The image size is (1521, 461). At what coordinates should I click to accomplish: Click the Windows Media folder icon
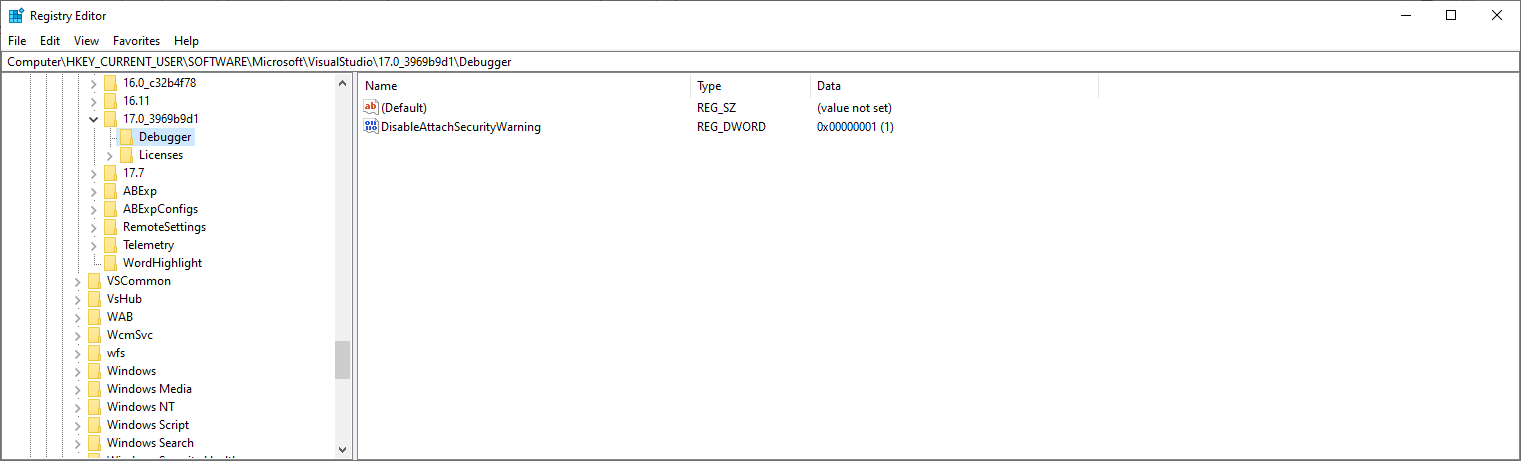94,389
